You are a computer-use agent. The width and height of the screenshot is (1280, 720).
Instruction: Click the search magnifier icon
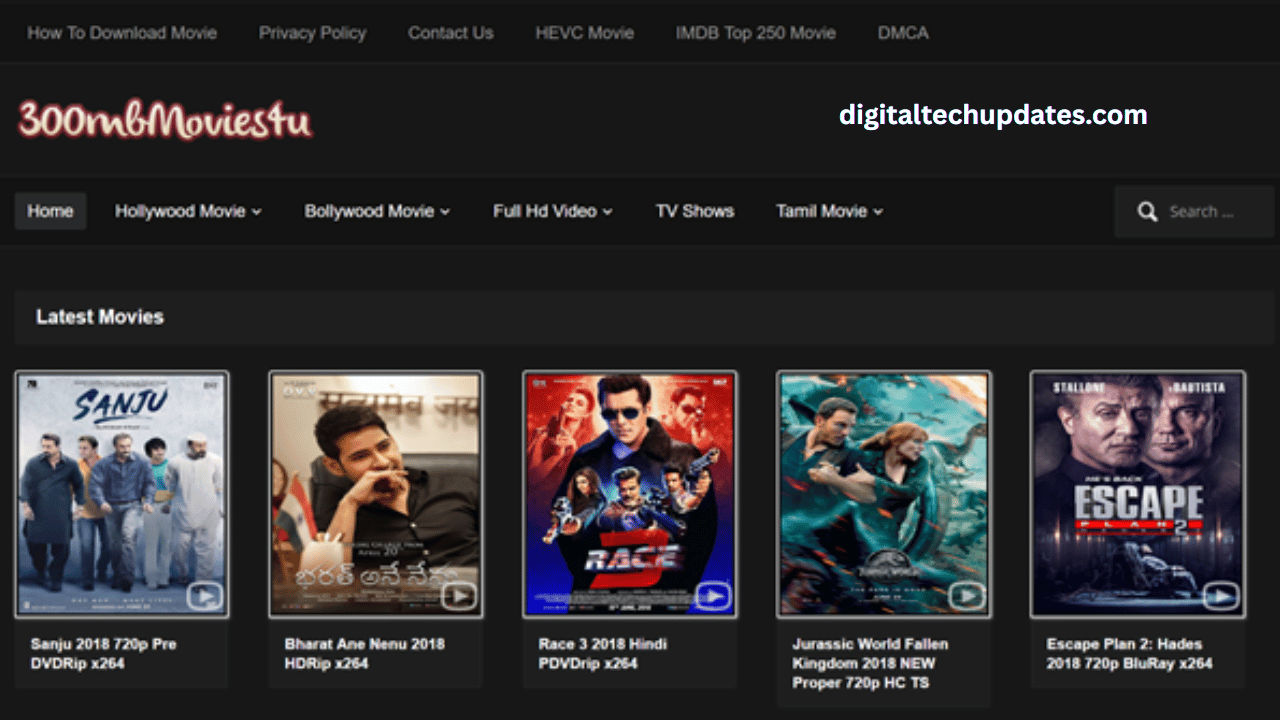(1147, 212)
